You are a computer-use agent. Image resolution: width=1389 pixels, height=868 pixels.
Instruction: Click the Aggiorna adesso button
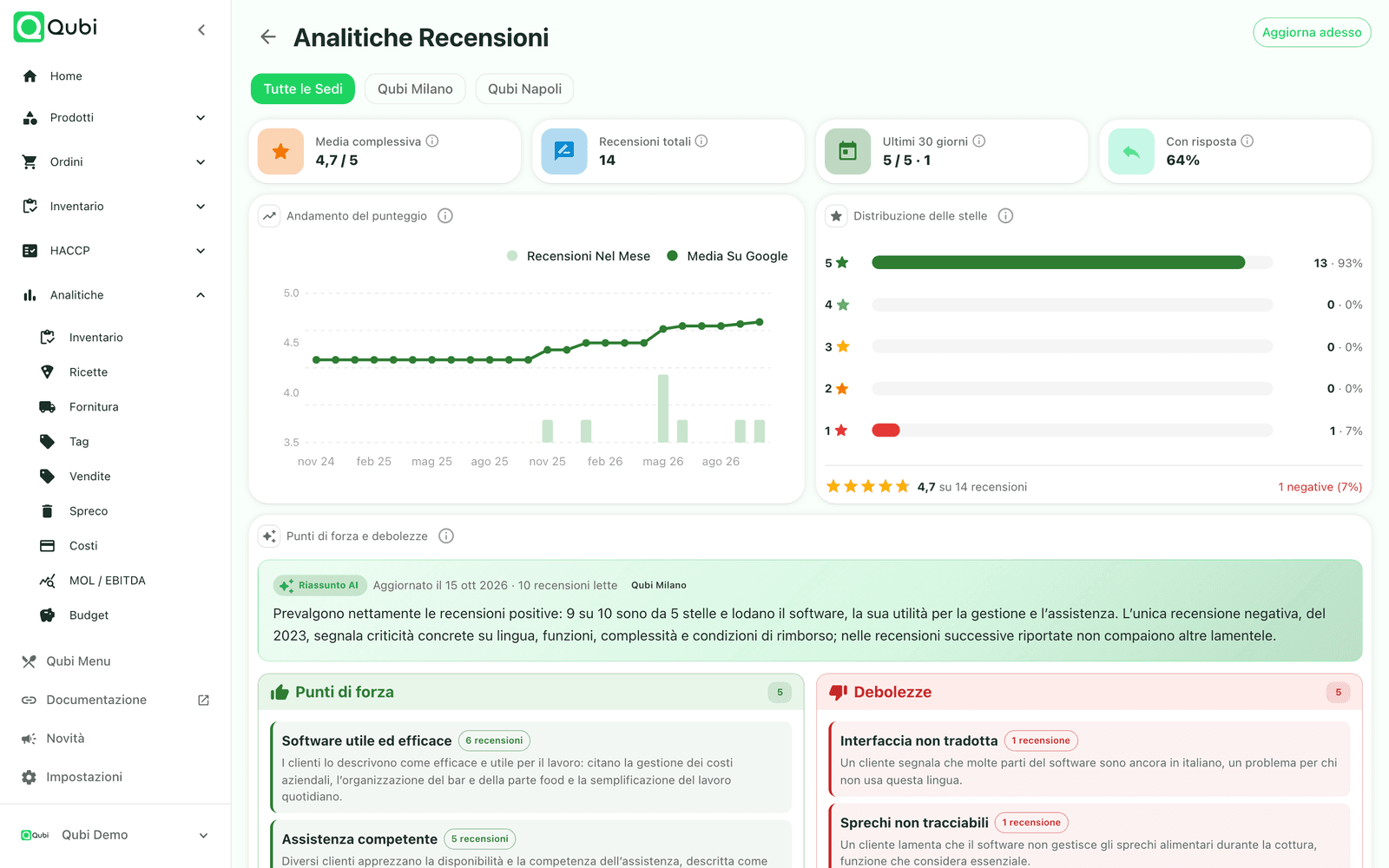[x=1312, y=32]
